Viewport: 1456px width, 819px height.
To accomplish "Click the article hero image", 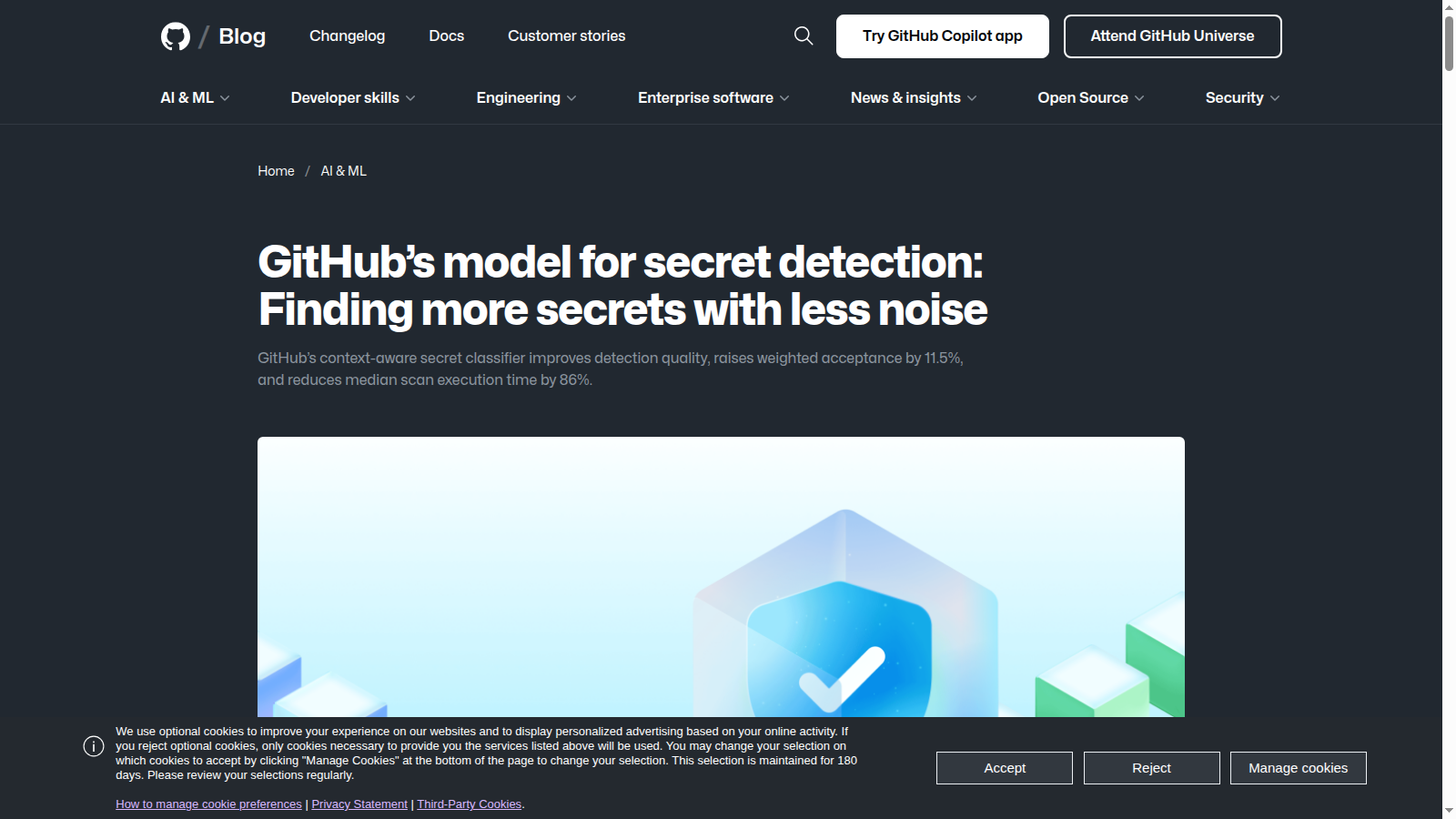I will coord(721,577).
